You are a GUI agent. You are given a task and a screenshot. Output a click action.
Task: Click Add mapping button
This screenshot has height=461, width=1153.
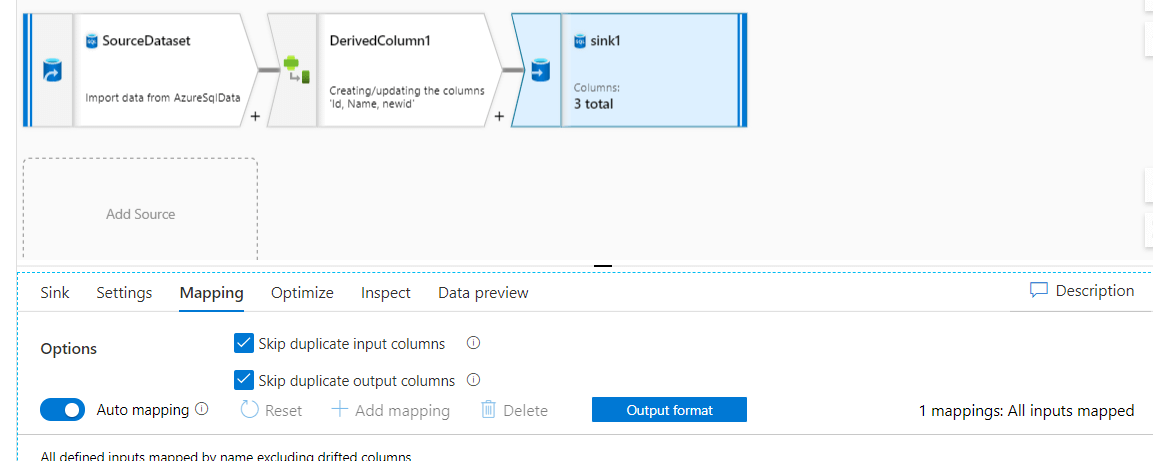pyautogui.click(x=391, y=410)
